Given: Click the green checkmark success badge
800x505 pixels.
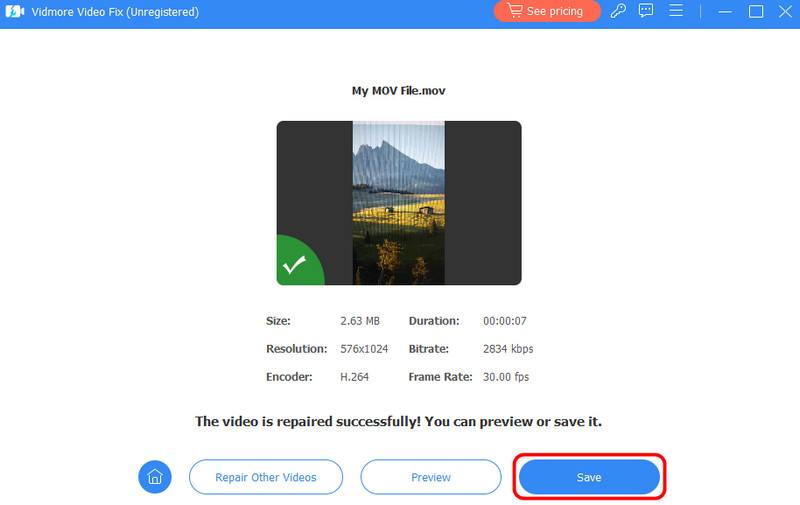Looking at the screenshot, I should pyautogui.click(x=295, y=265).
